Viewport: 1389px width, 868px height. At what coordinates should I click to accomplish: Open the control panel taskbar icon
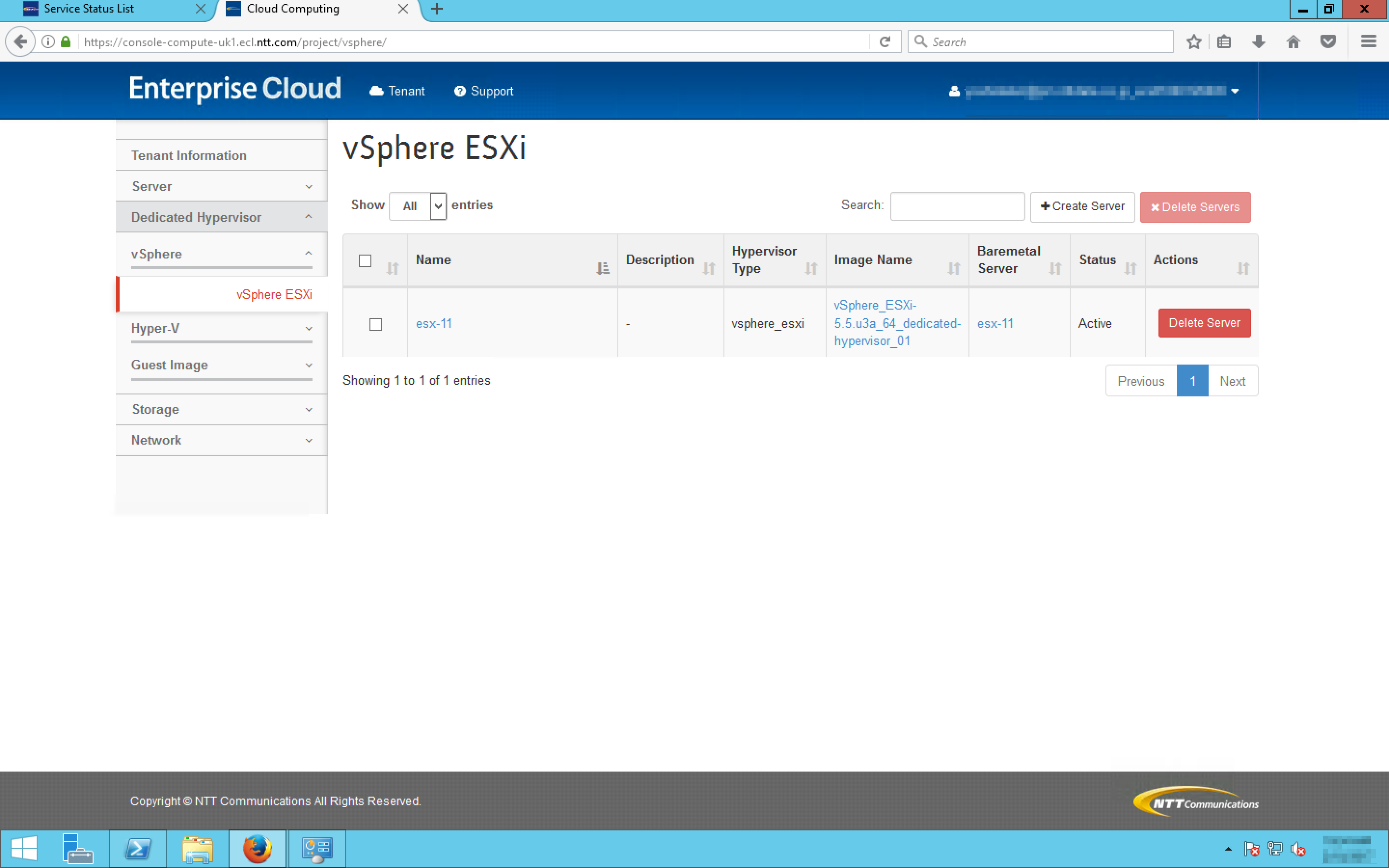point(317,849)
